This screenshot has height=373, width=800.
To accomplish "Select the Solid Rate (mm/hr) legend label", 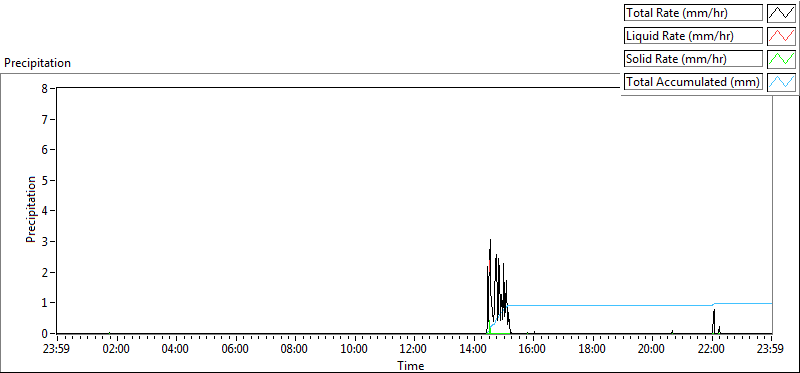I will 693,59.
